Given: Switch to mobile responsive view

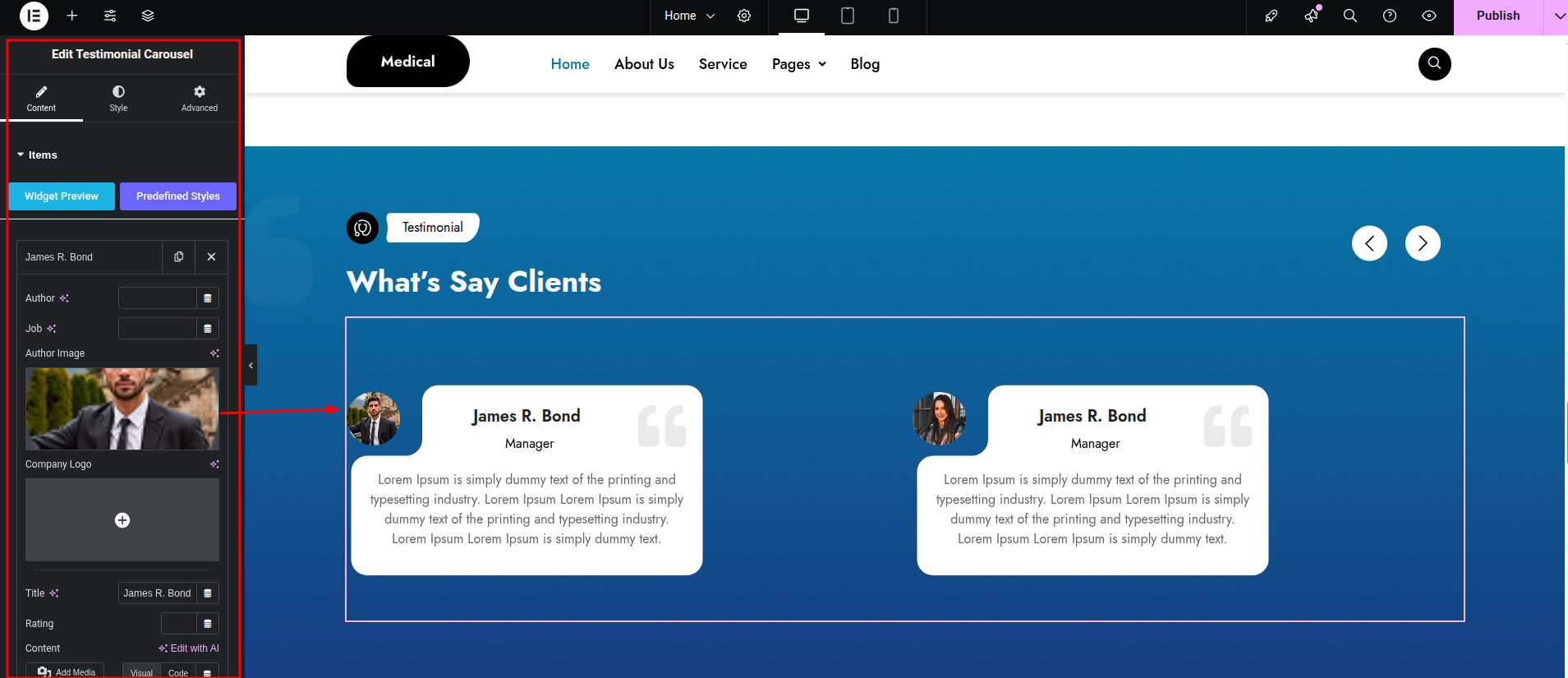Looking at the screenshot, I should (894, 16).
